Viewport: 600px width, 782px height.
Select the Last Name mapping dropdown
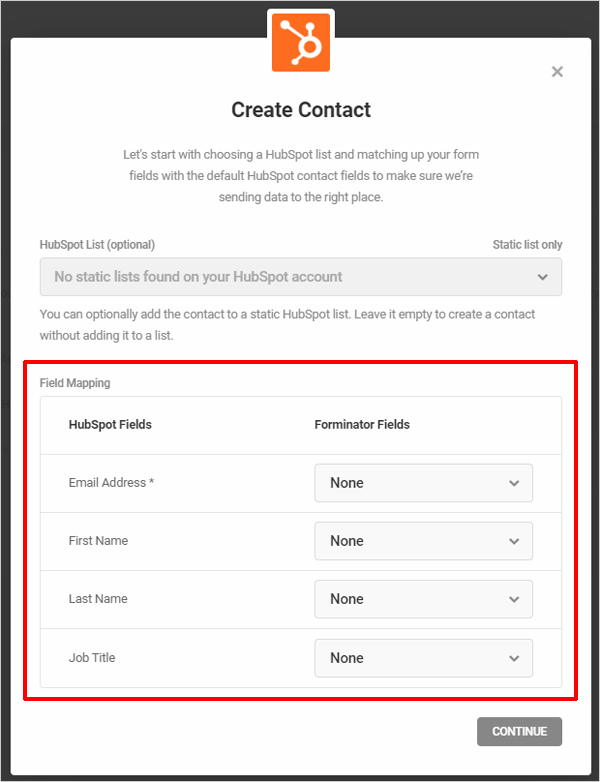click(423, 599)
